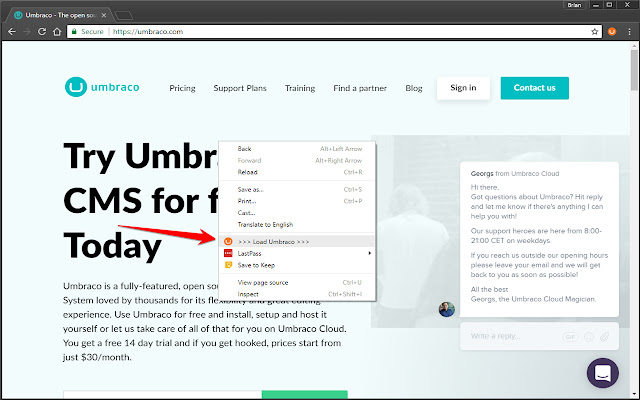640x400 pixels.
Task: Bookmark this page with star icon
Action: point(594,31)
